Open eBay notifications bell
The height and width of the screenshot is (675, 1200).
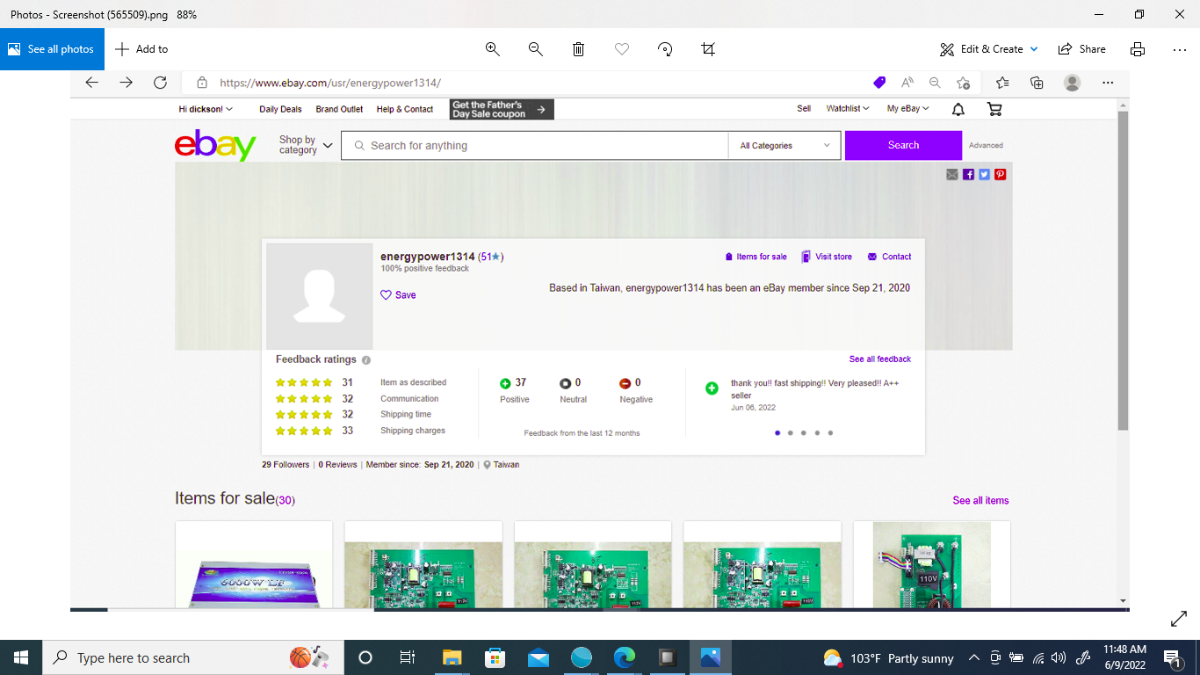click(x=958, y=109)
